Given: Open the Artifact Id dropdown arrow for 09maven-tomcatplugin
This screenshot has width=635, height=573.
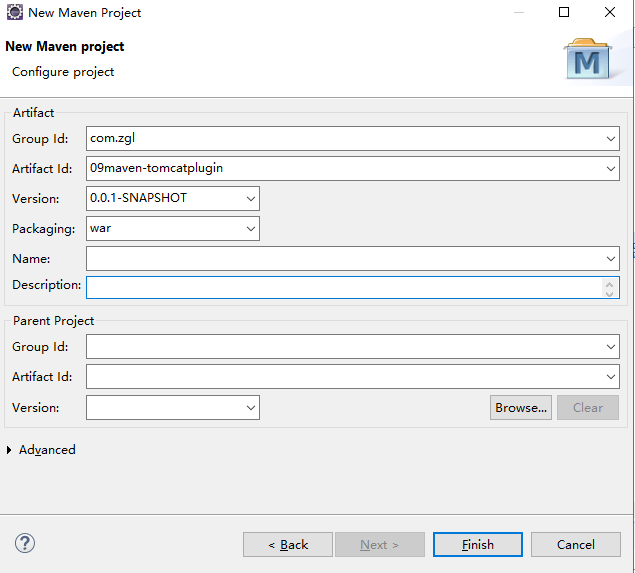Looking at the screenshot, I should [611, 169].
